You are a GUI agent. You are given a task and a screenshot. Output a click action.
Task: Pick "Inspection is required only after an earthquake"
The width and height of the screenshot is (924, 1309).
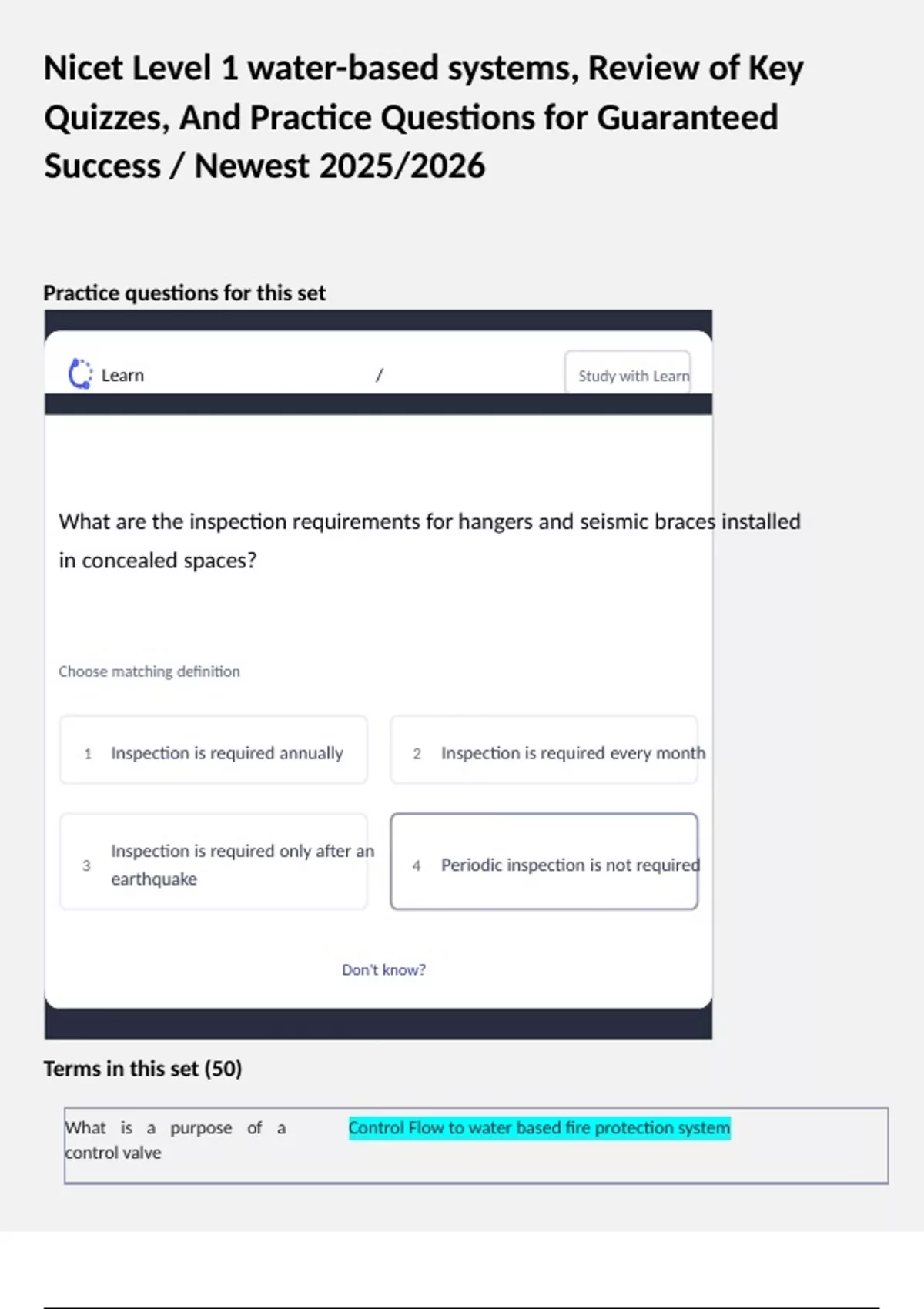coord(213,862)
